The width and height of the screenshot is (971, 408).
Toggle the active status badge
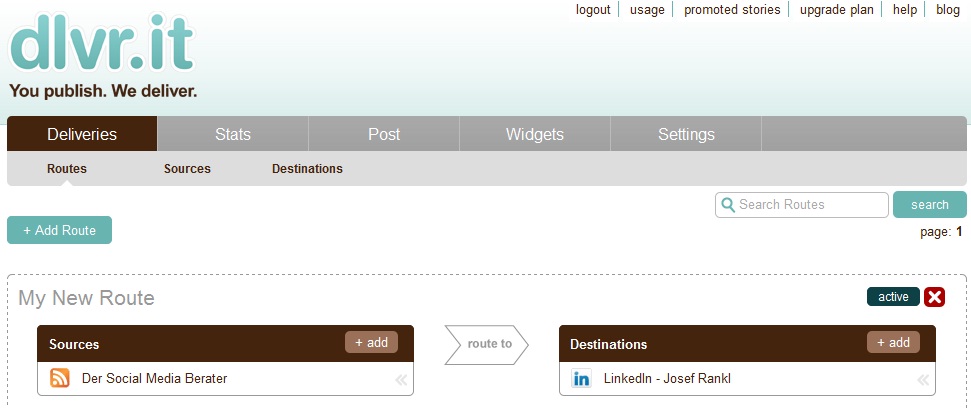[x=893, y=297]
